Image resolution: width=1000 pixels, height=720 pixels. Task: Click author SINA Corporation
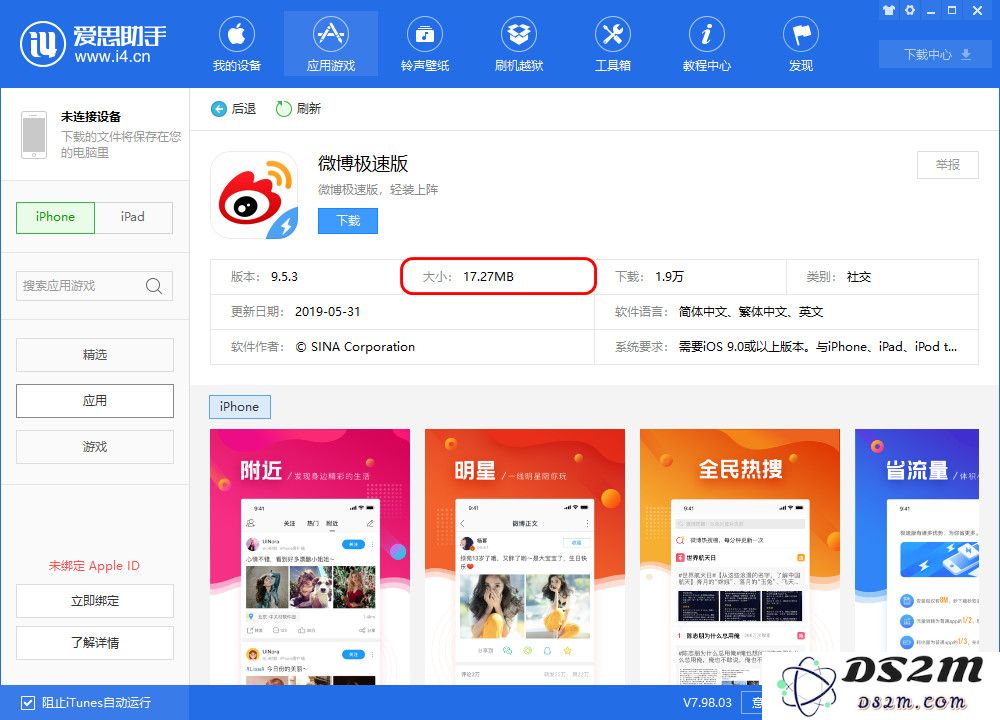pyautogui.click(x=355, y=347)
